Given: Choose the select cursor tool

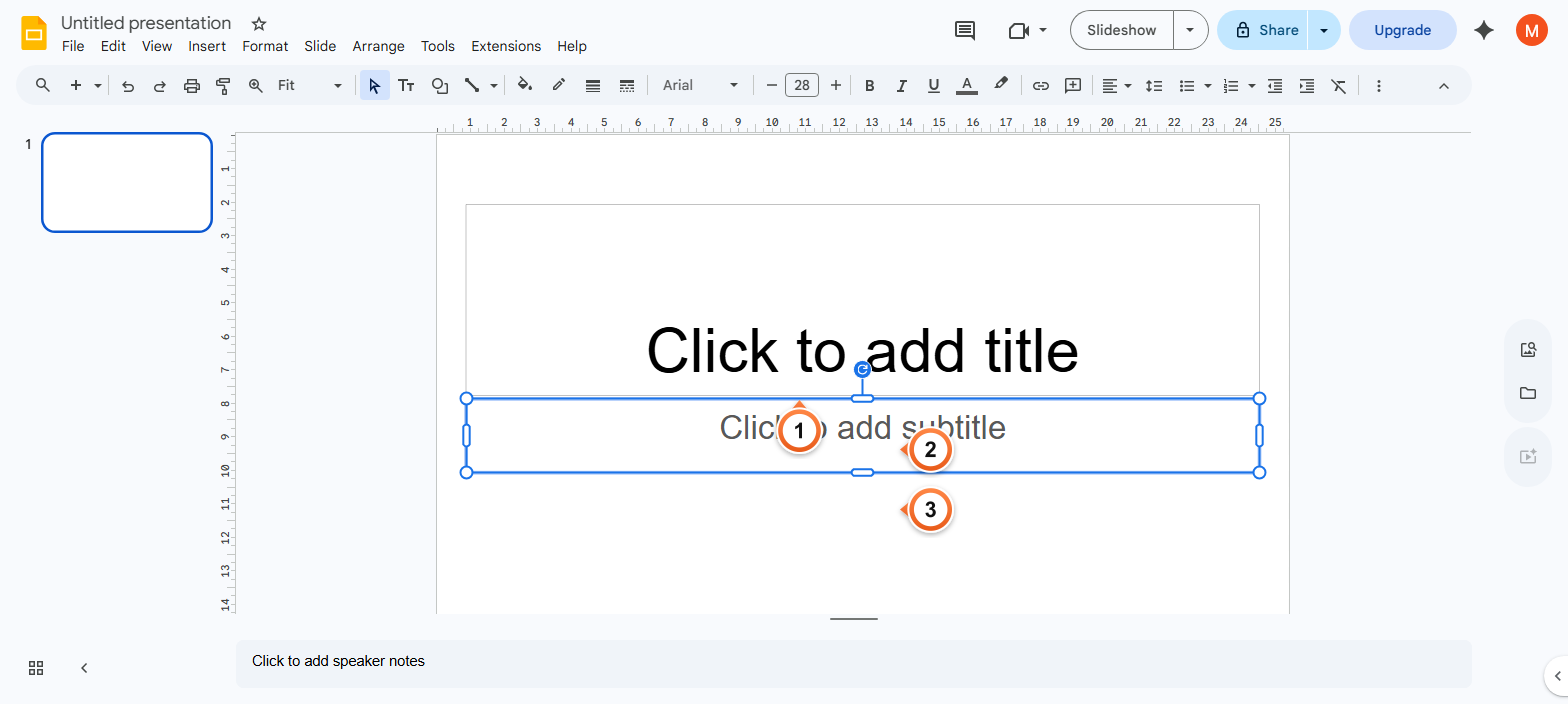Looking at the screenshot, I should click(375, 86).
